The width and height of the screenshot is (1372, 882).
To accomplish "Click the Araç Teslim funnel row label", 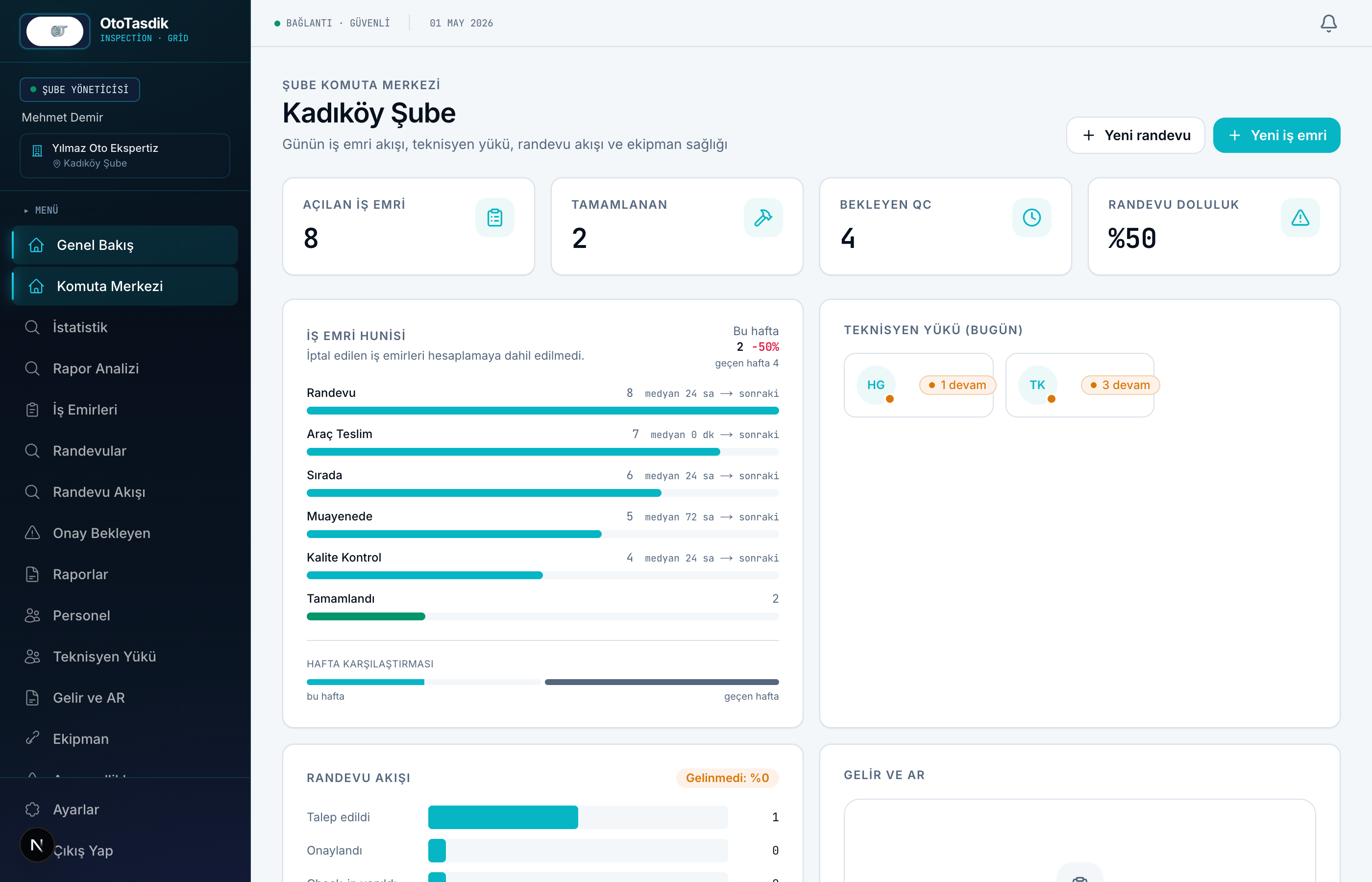I will [x=340, y=434].
